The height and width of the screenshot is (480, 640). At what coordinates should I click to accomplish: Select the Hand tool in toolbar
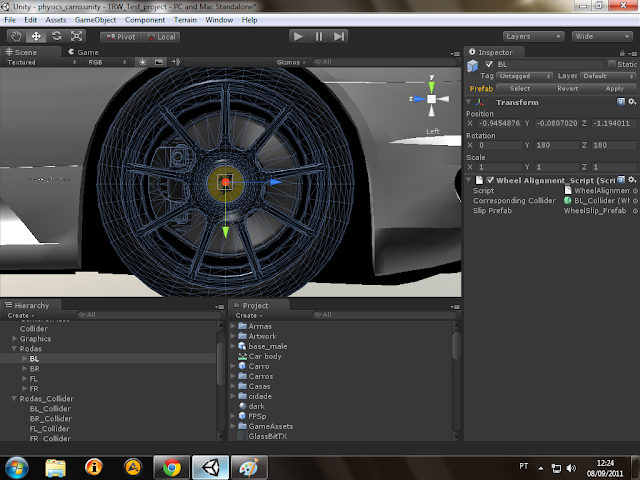[x=17, y=36]
